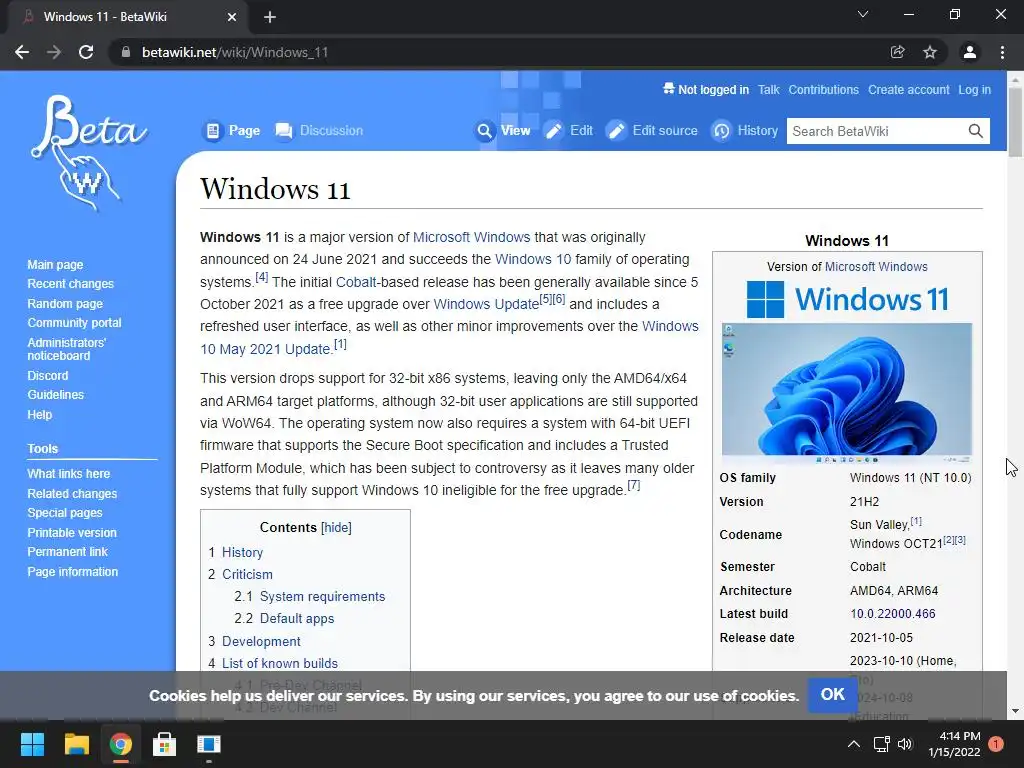This screenshot has width=1024, height=768.
Task: Open a new tab with plus icon
Action: pos(270,17)
